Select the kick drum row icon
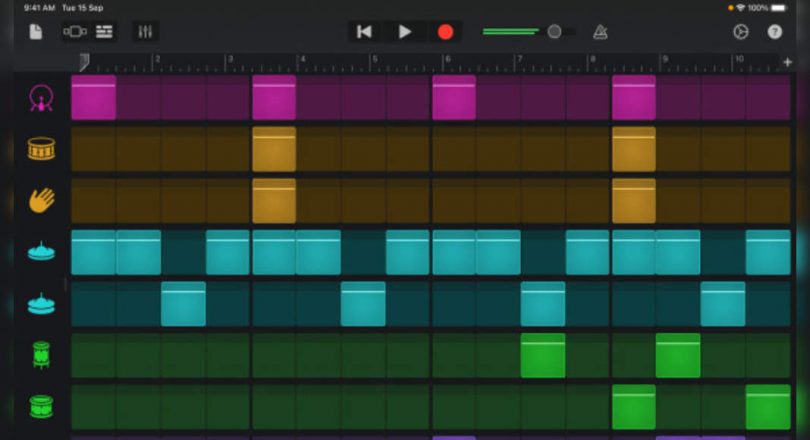The height and width of the screenshot is (440, 810). (41, 98)
